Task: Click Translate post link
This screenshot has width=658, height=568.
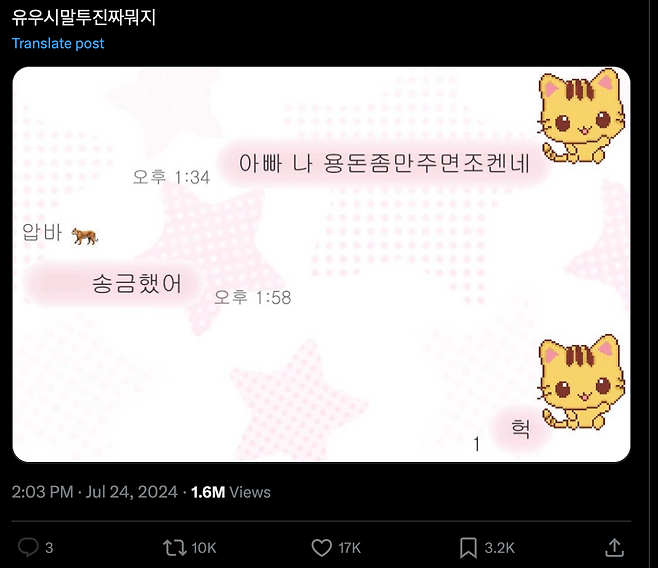Action: click(x=58, y=43)
